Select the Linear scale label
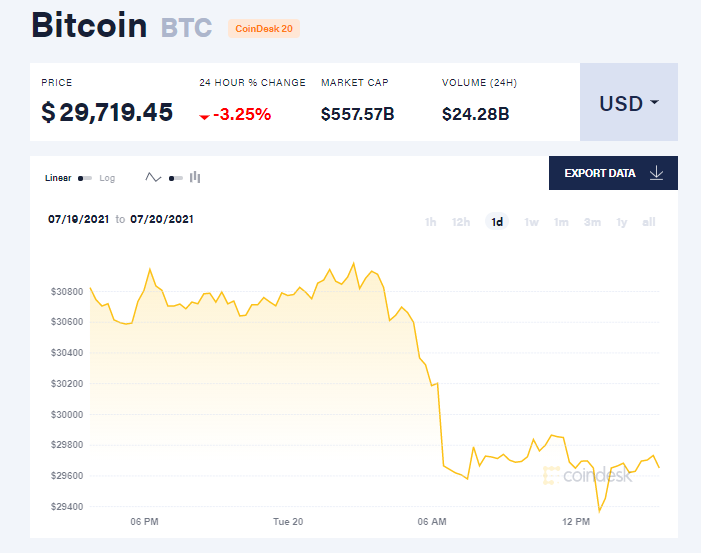The width and height of the screenshot is (701, 553). (58, 178)
